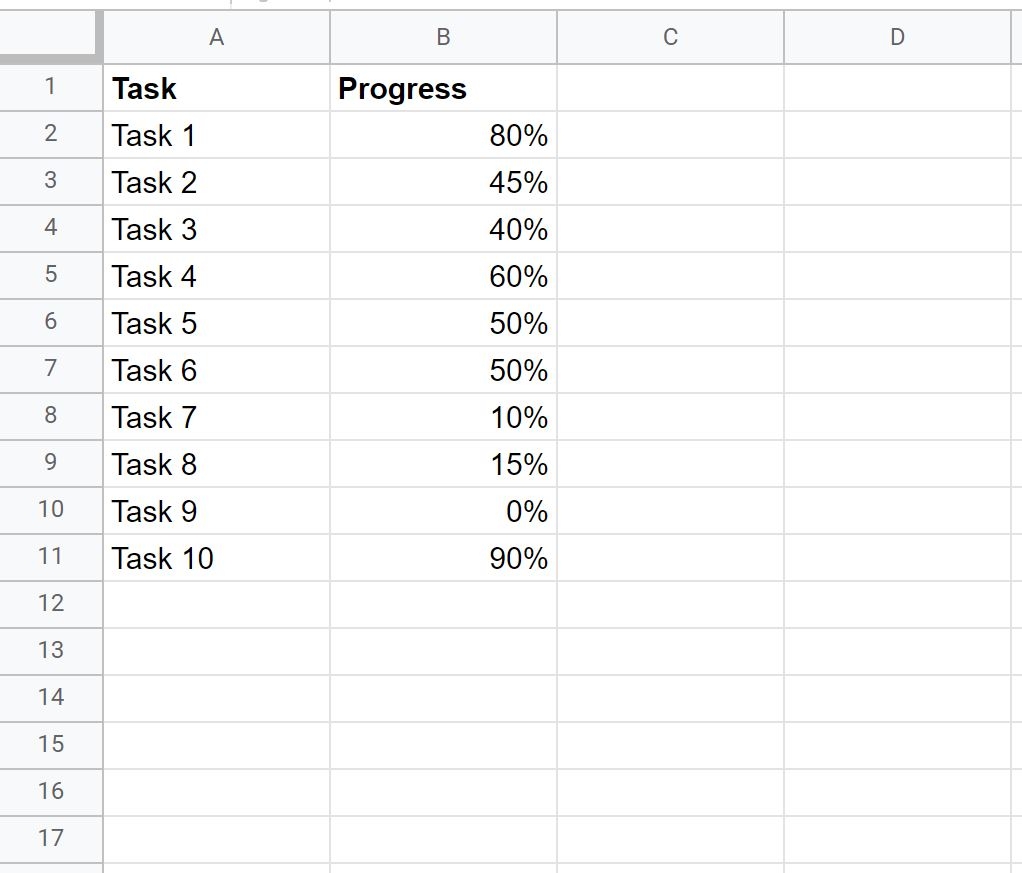Screen dimensions: 1022x873
Task: Select row 1 header
Action: tap(51, 88)
